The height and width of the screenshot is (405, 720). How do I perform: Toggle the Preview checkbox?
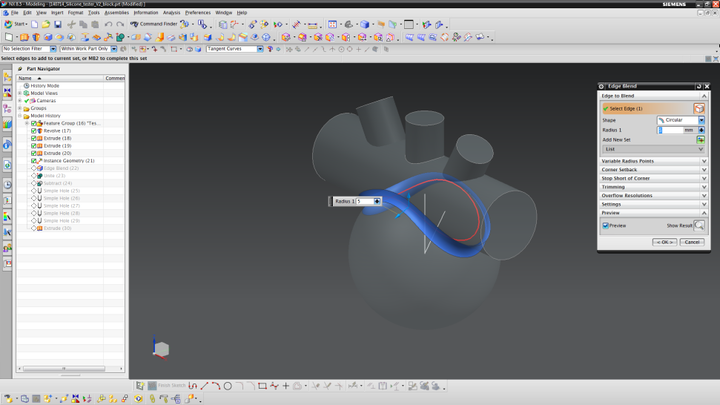click(x=605, y=225)
